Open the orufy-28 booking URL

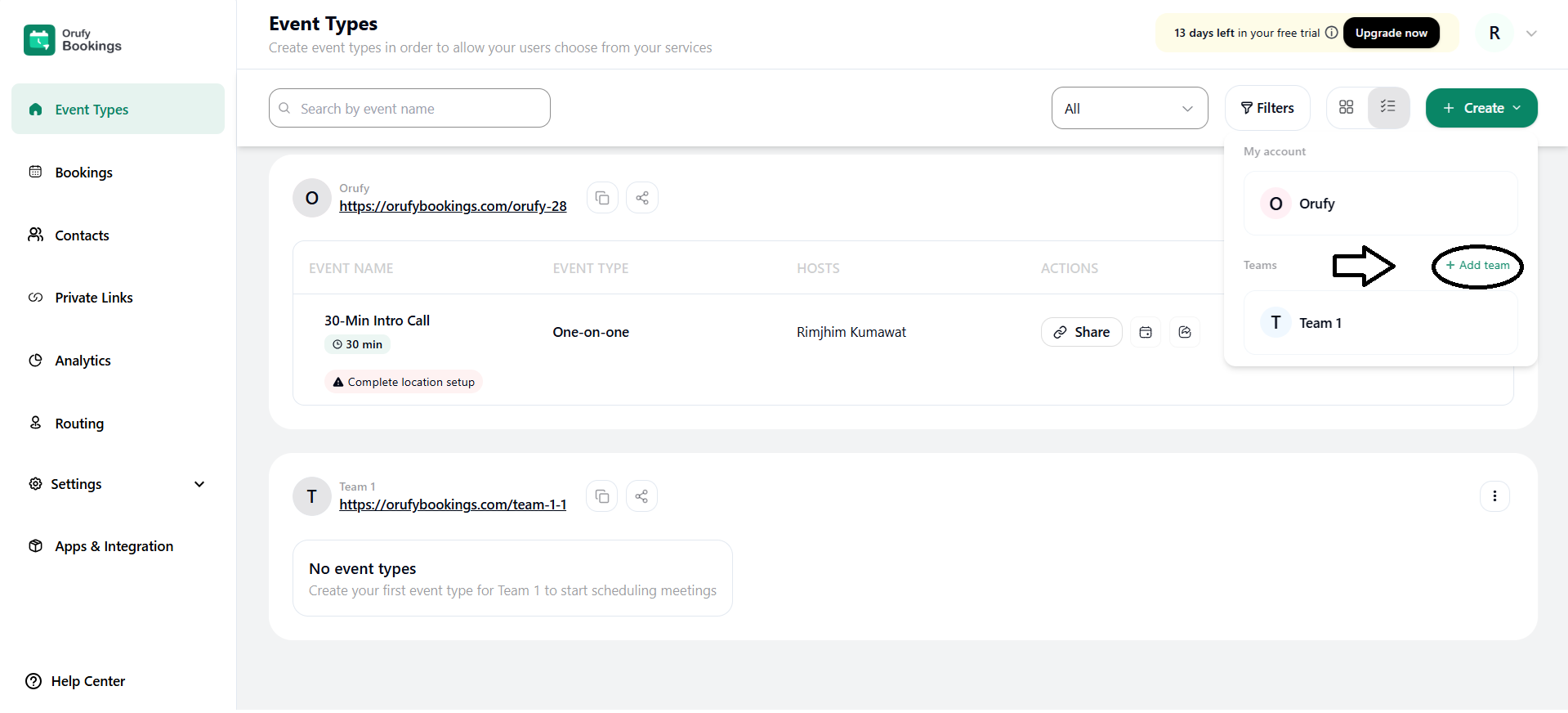pos(453,206)
